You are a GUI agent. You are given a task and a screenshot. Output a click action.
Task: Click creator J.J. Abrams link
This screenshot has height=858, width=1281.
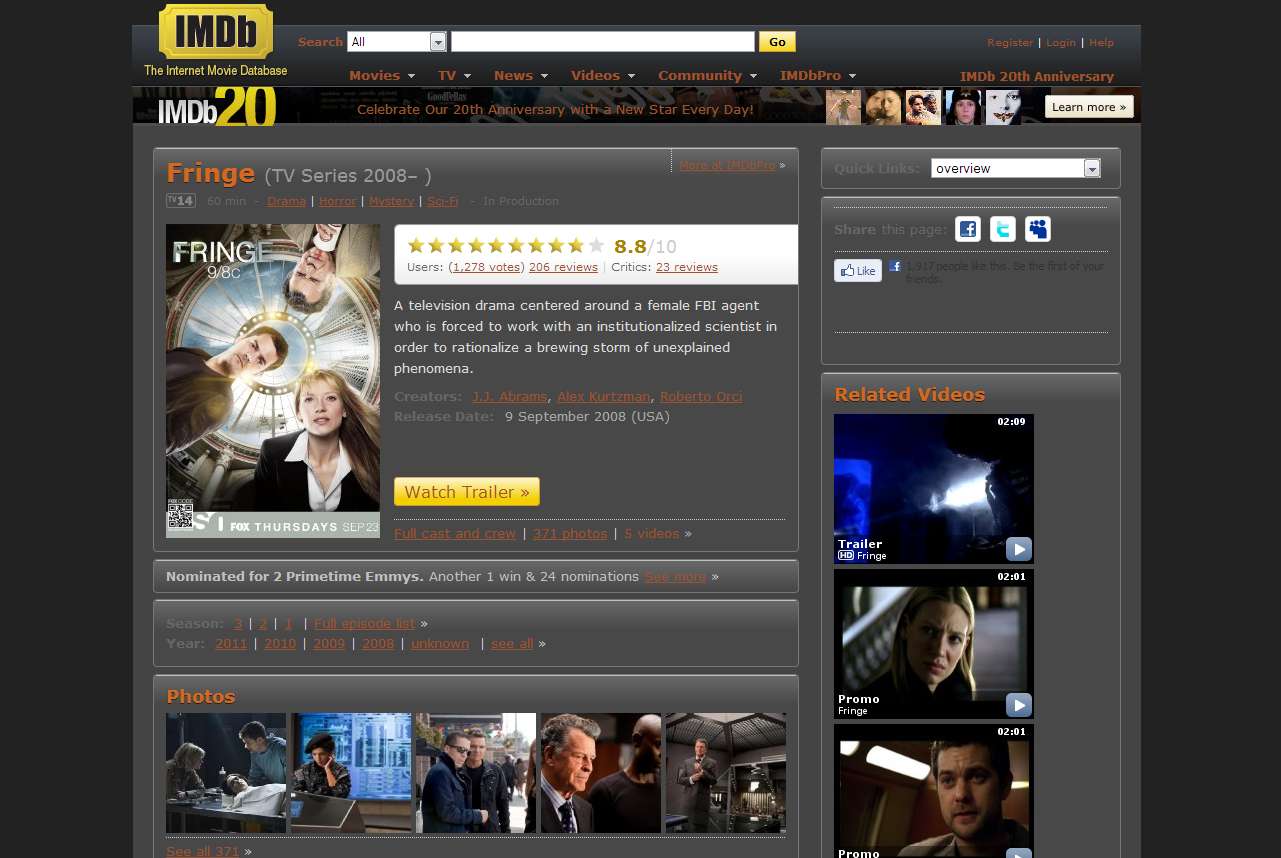510,396
